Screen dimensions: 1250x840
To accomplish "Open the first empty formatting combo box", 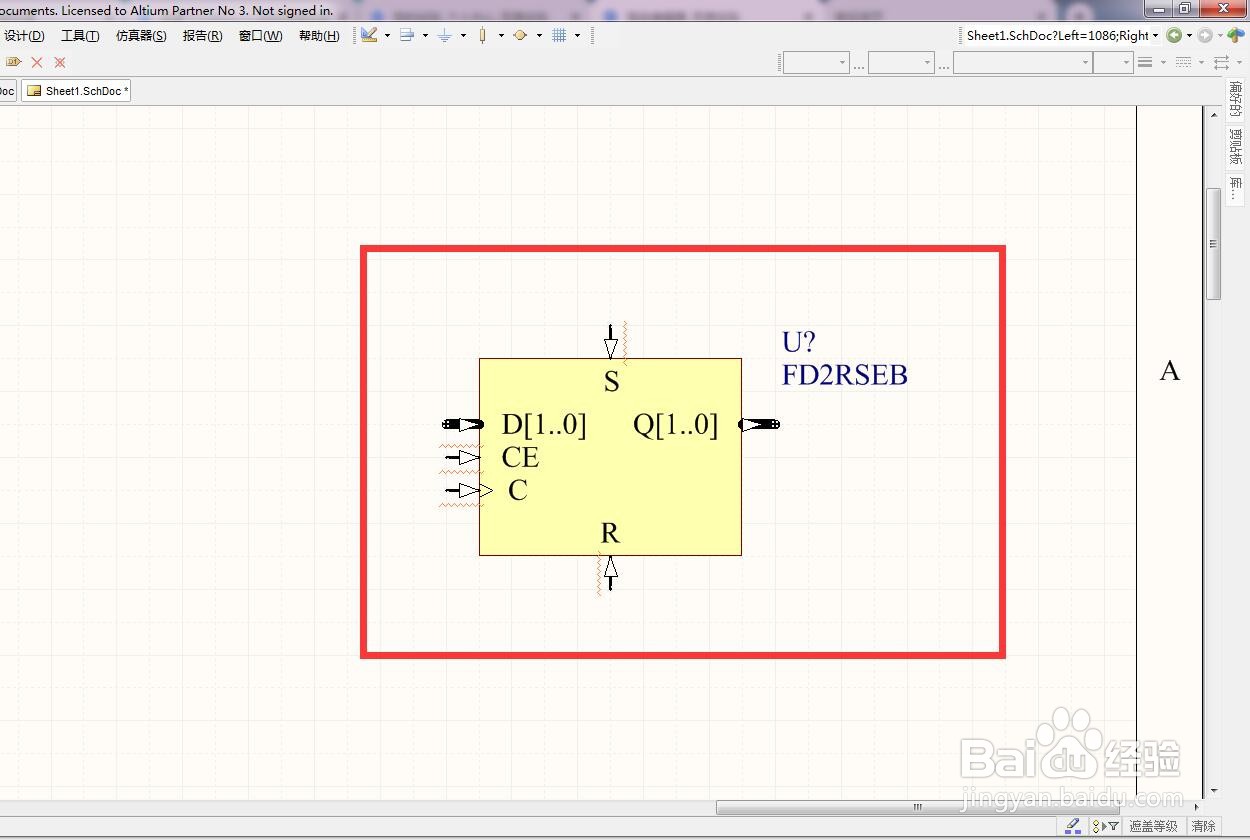I will [816, 63].
